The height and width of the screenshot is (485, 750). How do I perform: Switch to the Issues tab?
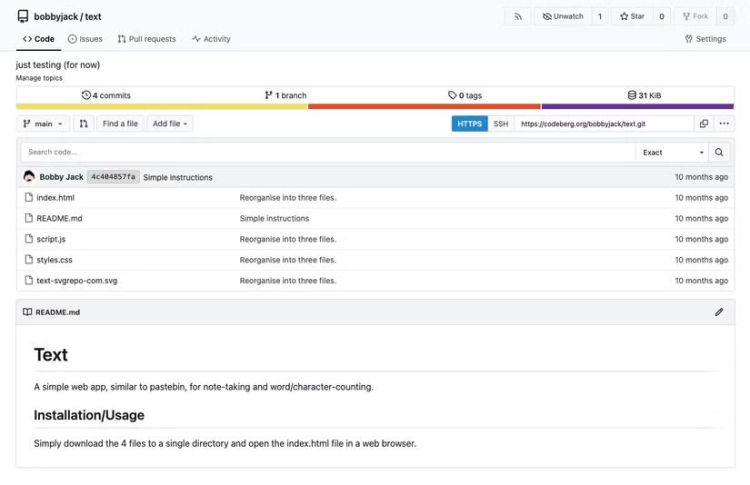pyautogui.click(x=85, y=39)
